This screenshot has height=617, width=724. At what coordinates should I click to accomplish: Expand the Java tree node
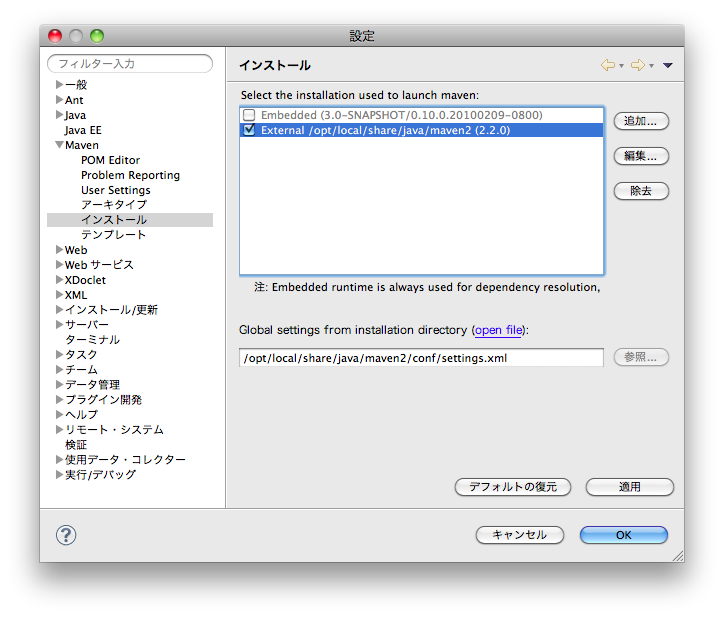(59, 115)
